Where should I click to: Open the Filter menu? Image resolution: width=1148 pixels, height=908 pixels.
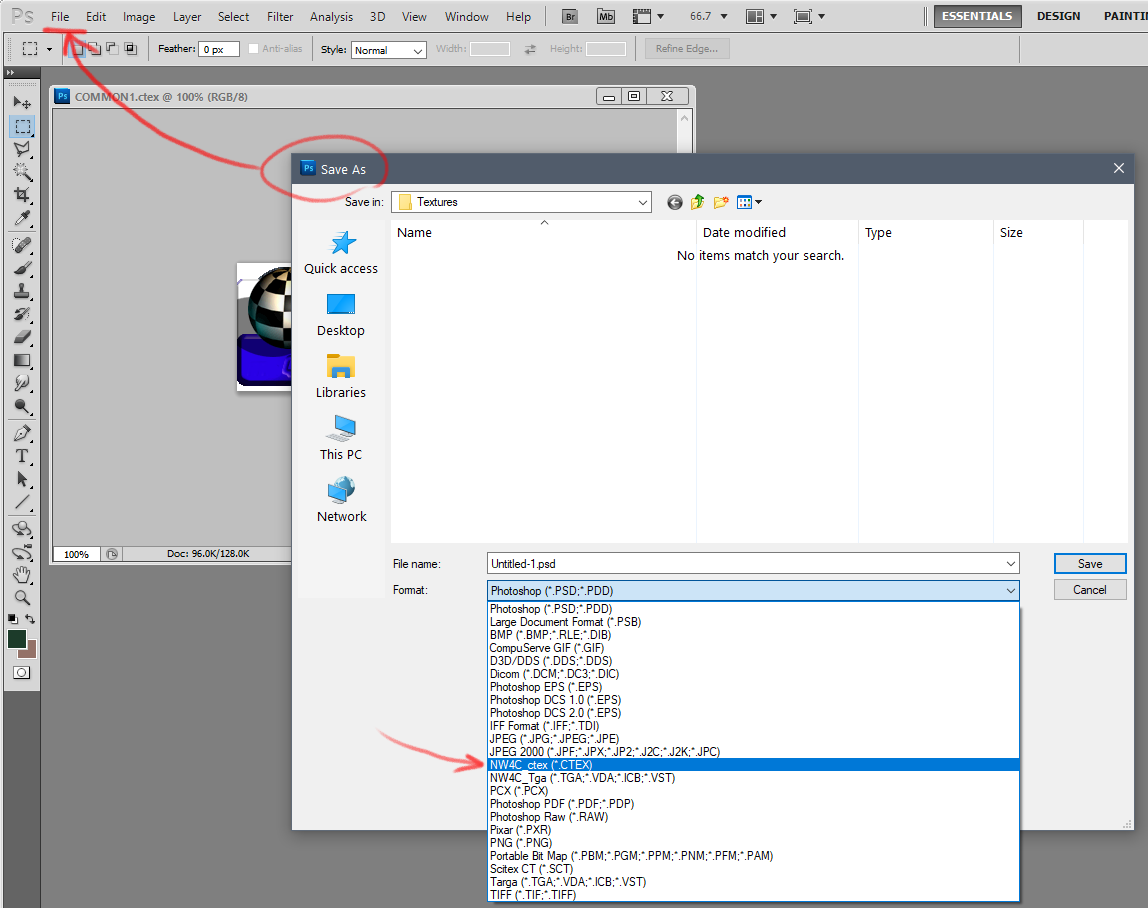[x=280, y=17]
